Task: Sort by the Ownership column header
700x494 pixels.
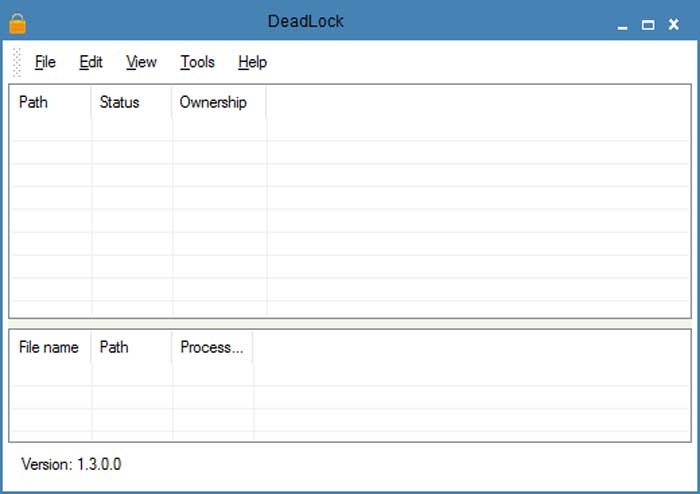Action: point(219,102)
